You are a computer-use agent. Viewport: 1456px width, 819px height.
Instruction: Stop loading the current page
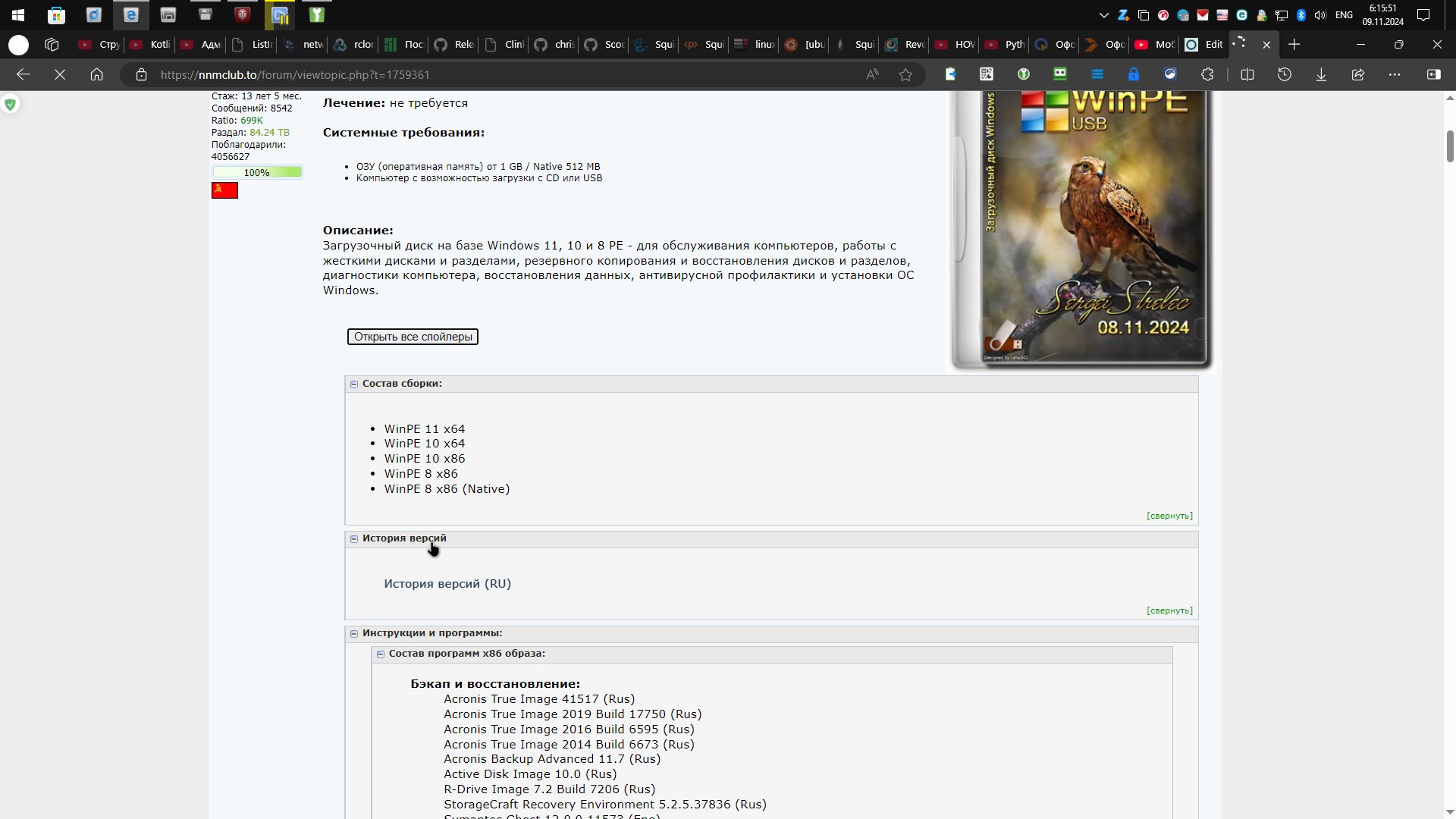[60, 74]
